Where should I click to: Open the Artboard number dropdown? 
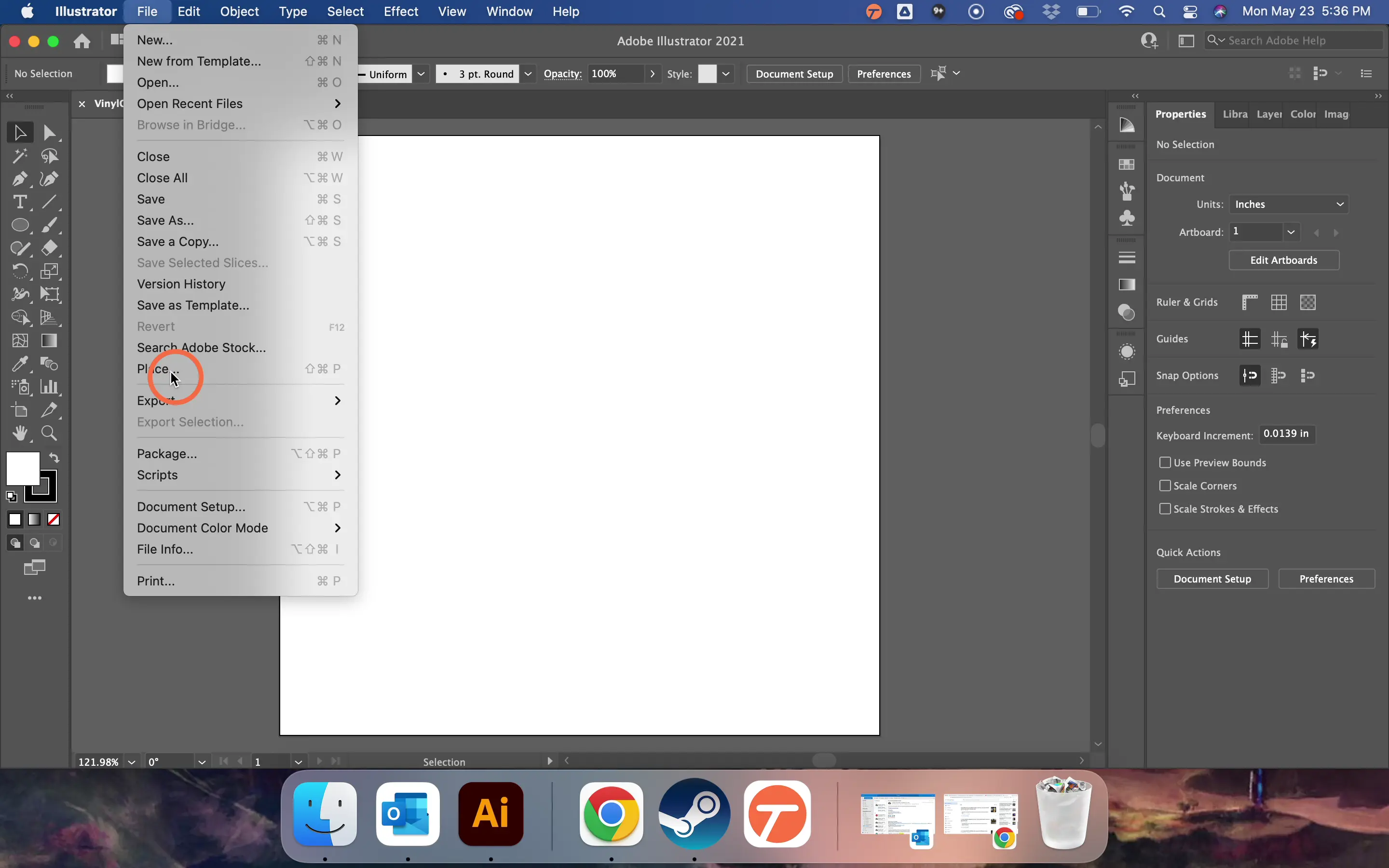coord(1291,232)
